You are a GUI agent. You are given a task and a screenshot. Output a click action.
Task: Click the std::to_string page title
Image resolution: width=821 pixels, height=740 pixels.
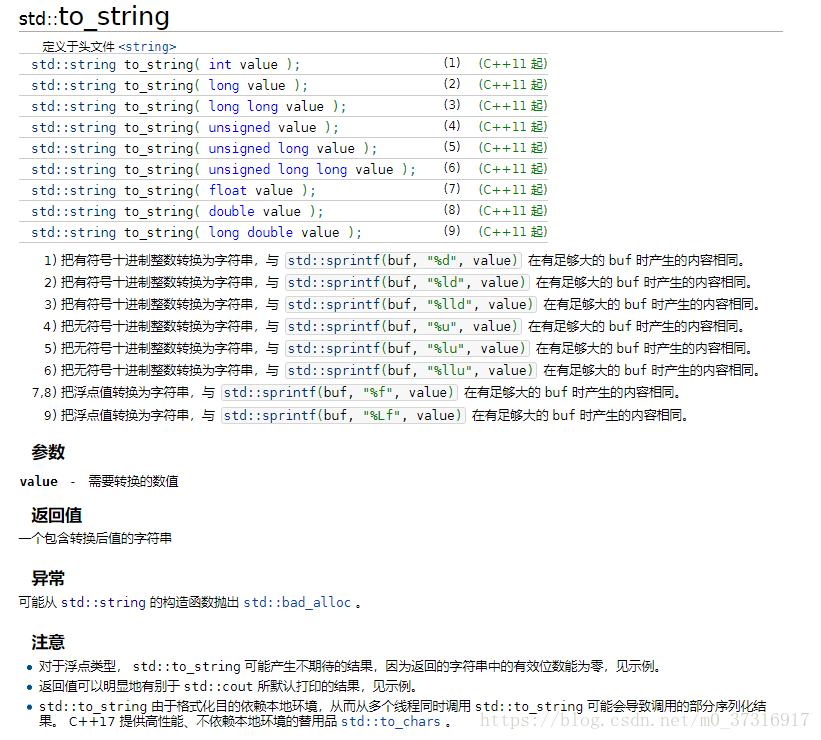[94, 16]
